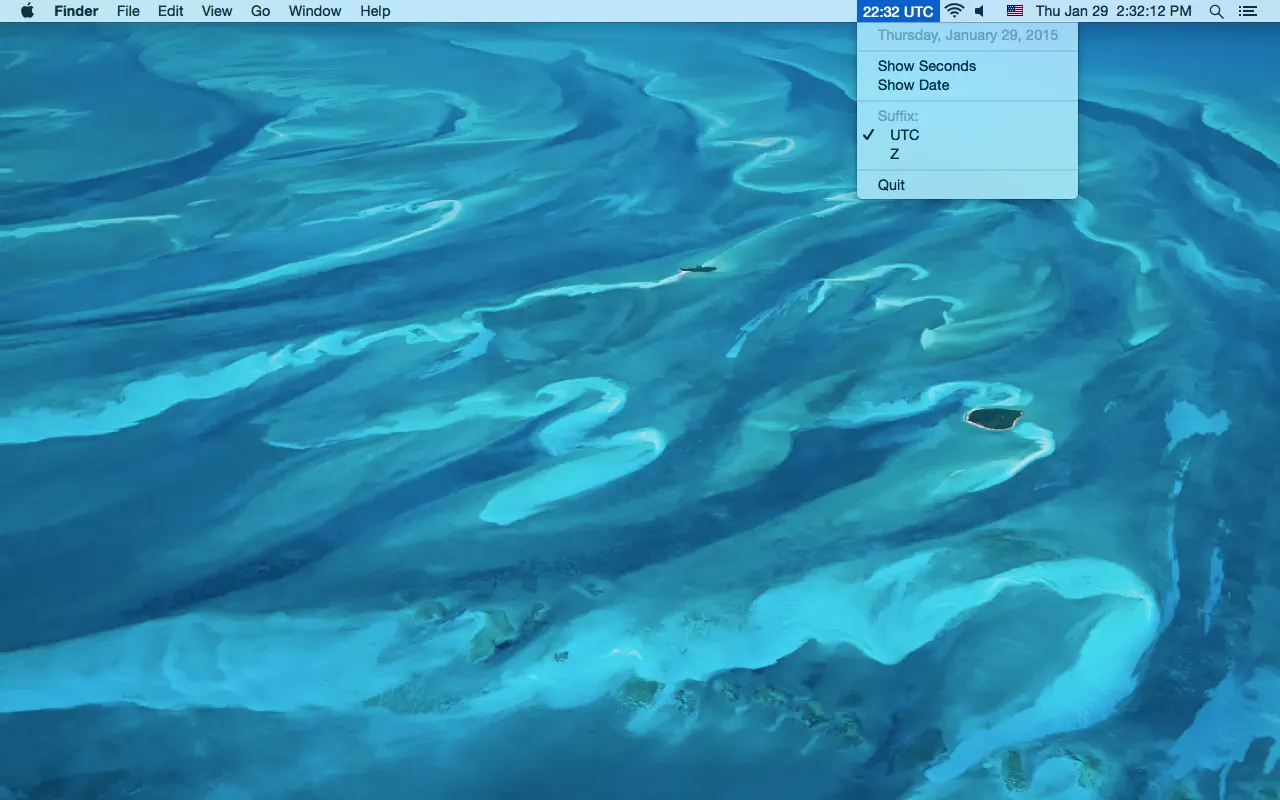Open Notification Center
1280x800 pixels.
(x=1247, y=11)
